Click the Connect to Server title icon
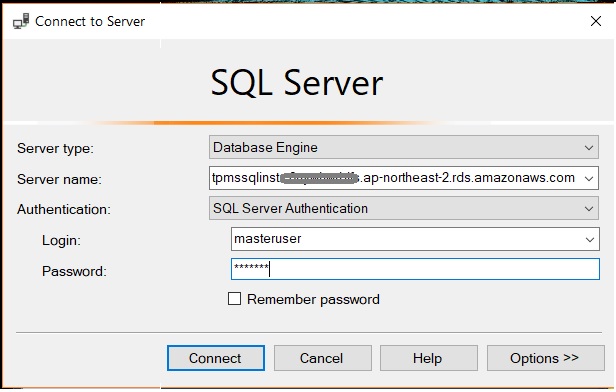Image resolution: width=616 pixels, height=392 pixels. [x=21, y=21]
